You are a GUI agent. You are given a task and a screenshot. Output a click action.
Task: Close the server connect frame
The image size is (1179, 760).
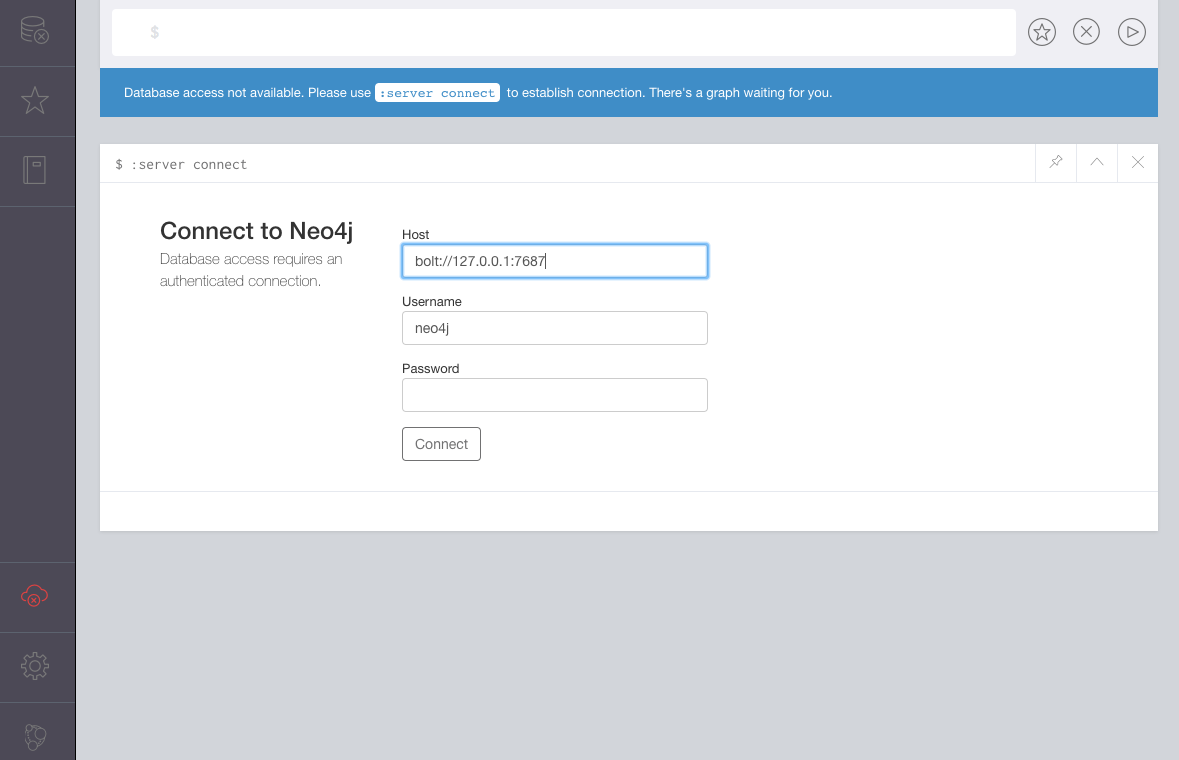click(1138, 162)
